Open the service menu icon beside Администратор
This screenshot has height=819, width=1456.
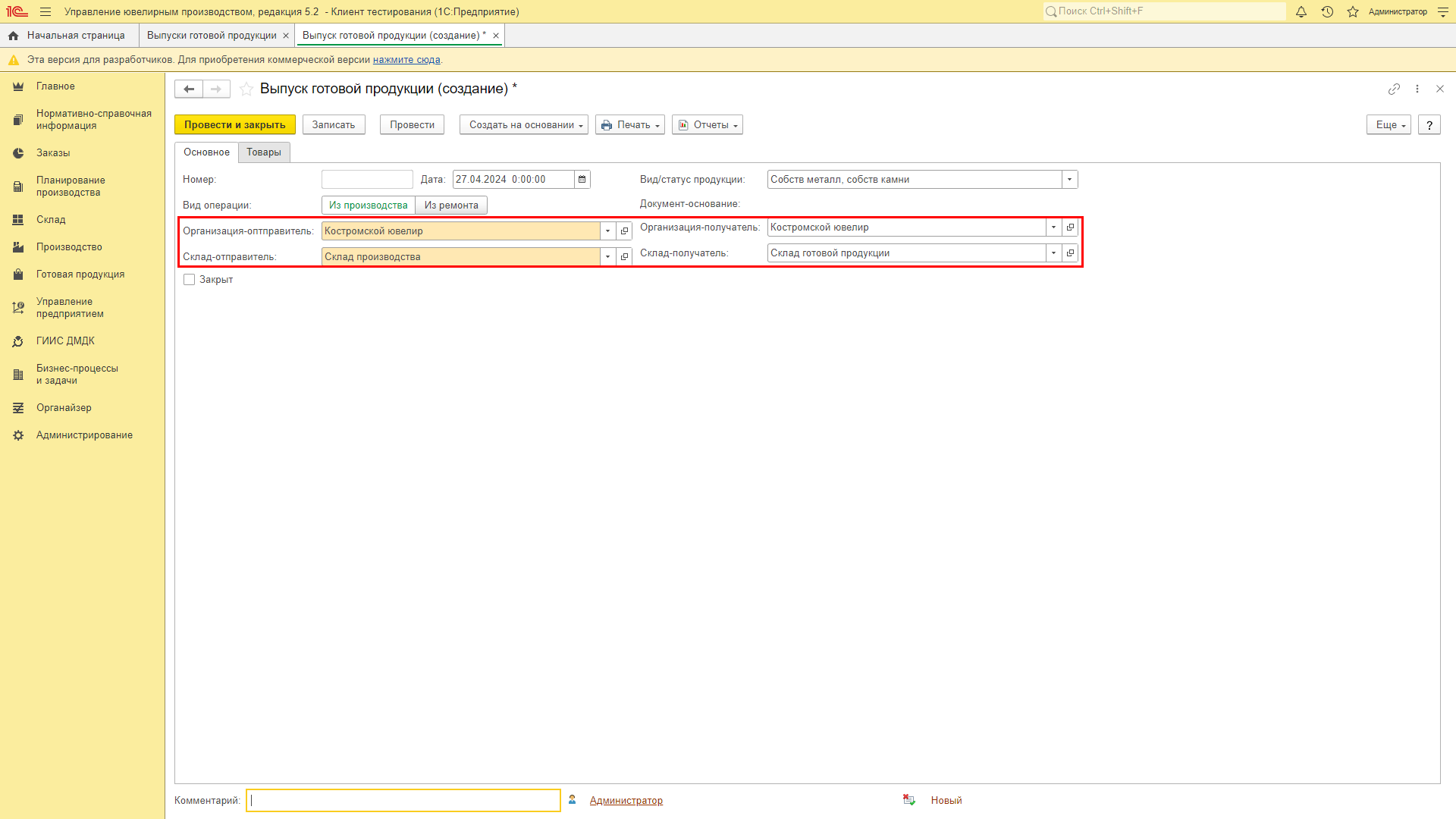1443,11
